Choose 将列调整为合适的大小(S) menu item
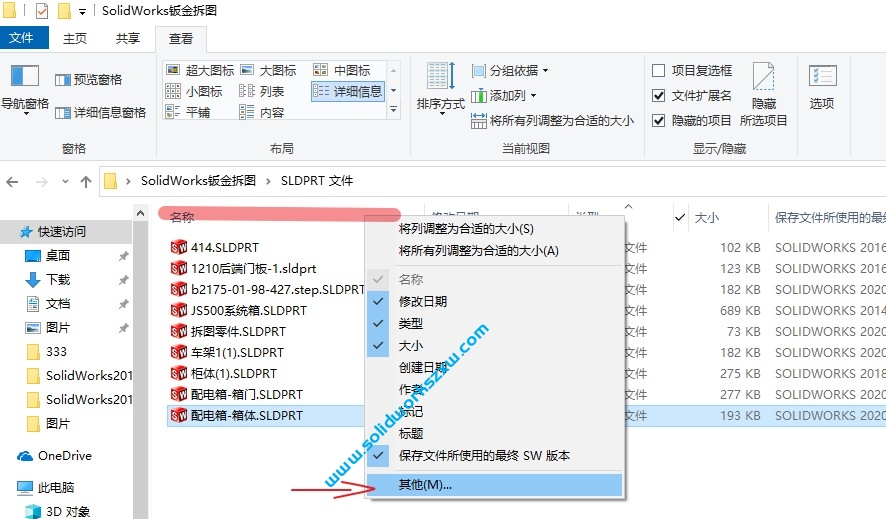The height and width of the screenshot is (519, 886). (x=495, y=229)
